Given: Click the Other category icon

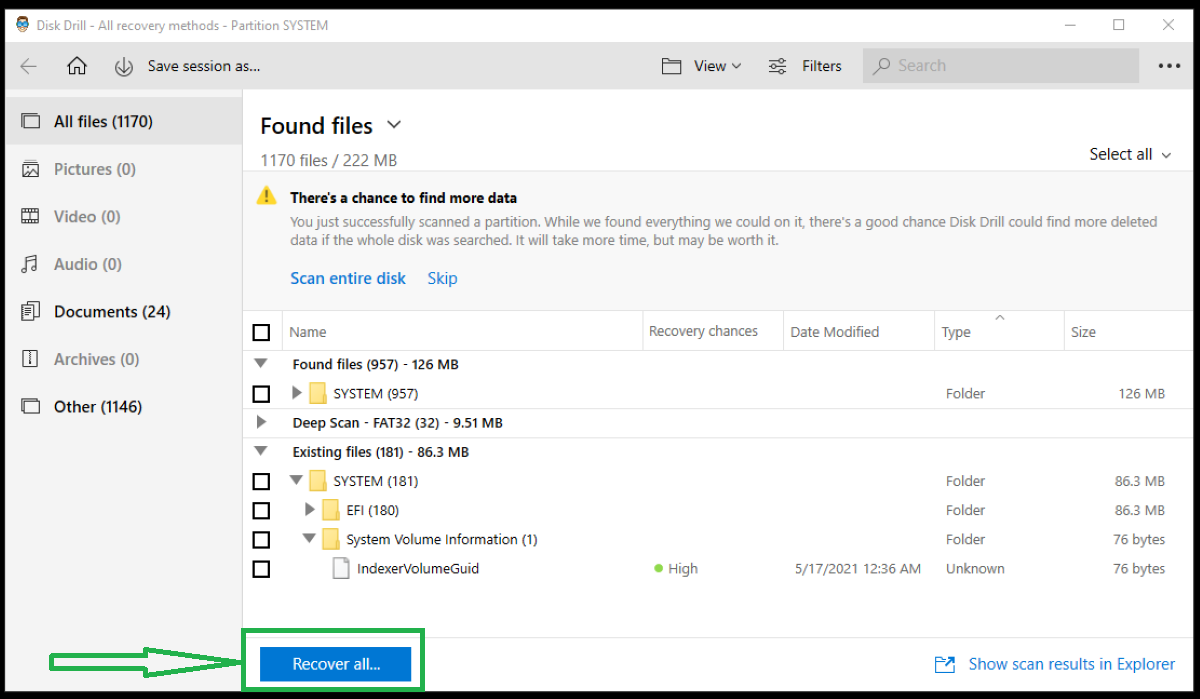Looking at the screenshot, I should (31, 407).
